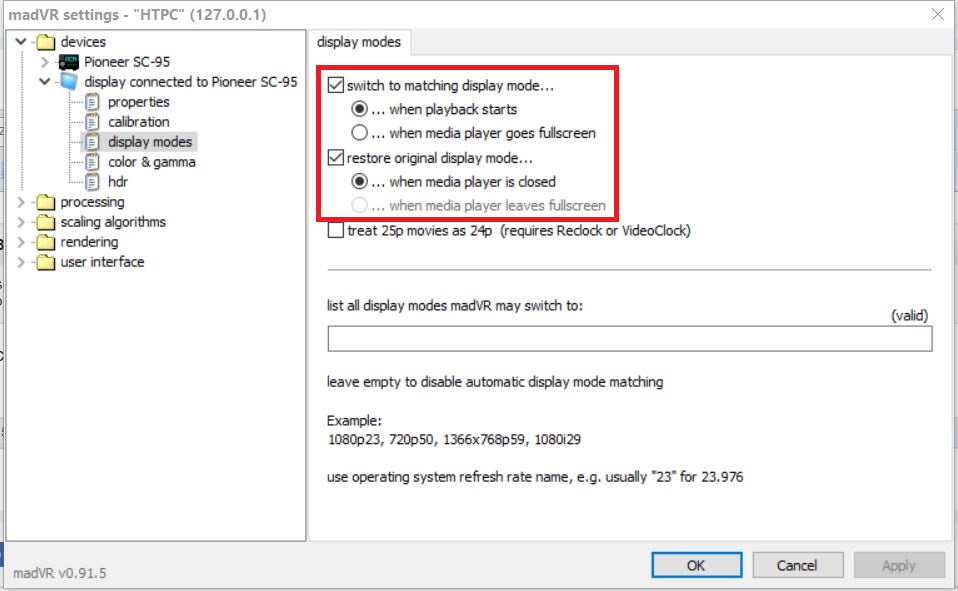Close the madVR settings window
The width and height of the screenshot is (958, 591).
(x=938, y=14)
